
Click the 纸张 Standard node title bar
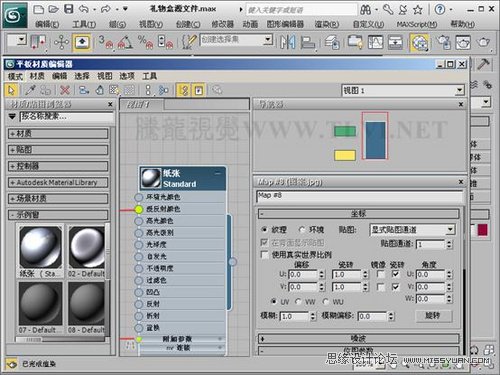click(x=183, y=178)
